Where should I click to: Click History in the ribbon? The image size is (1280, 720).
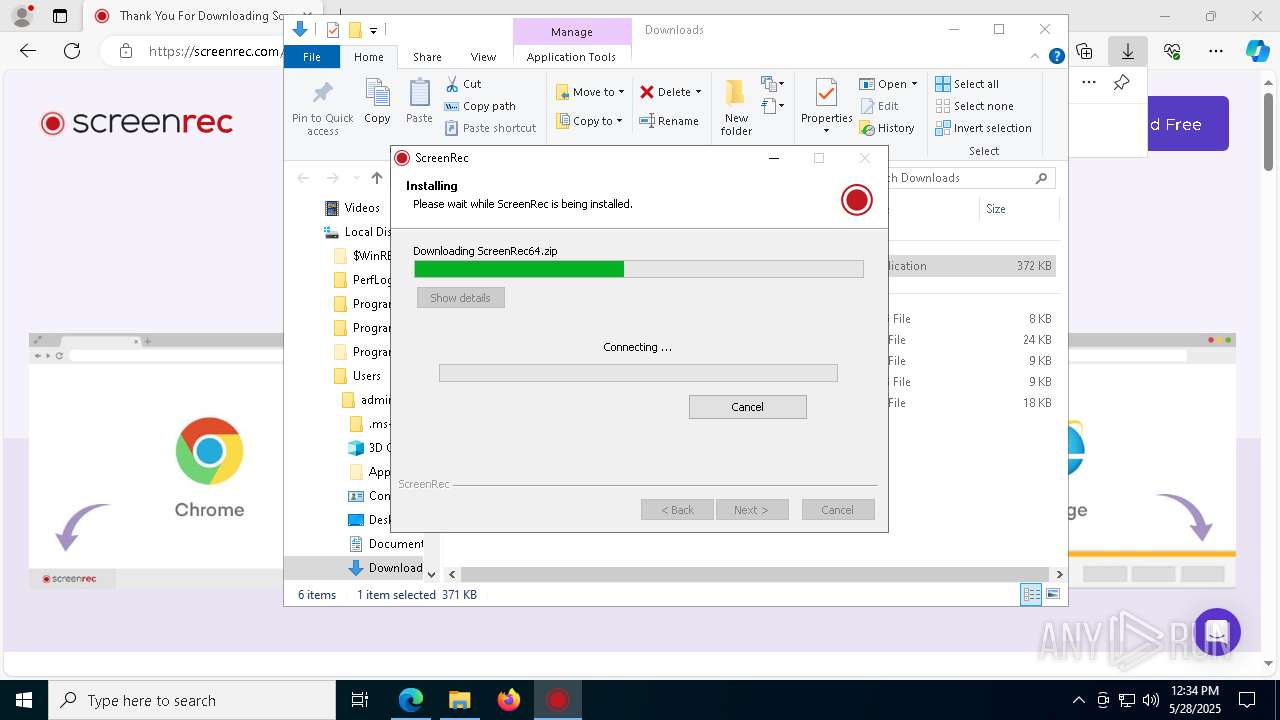[888, 128]
